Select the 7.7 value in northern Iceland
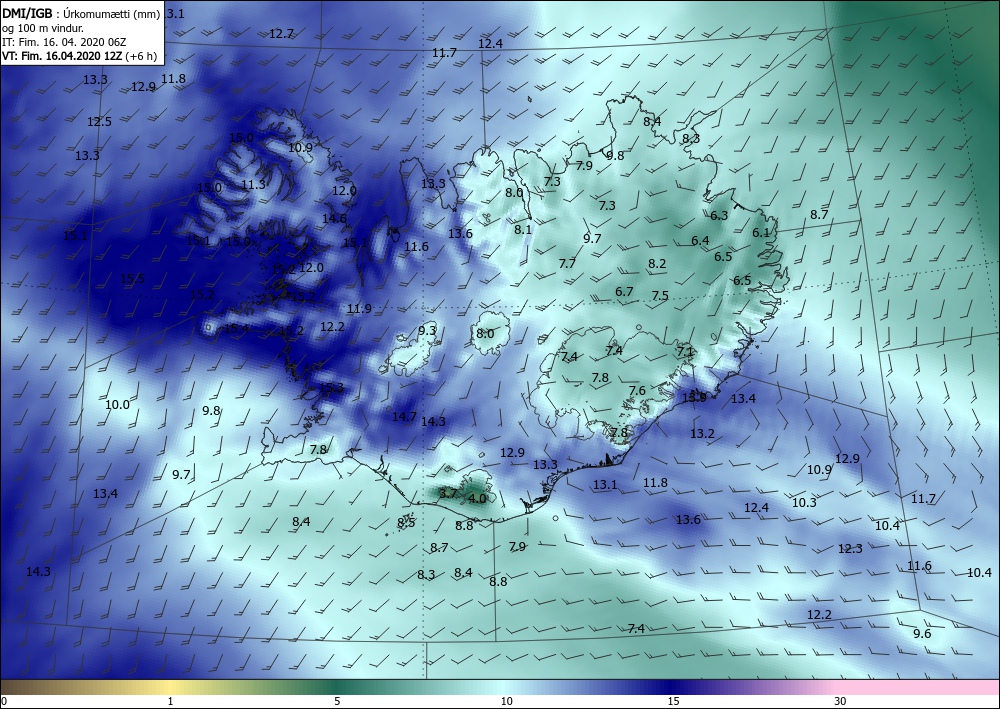The image size is (1000, 709). click(567, 263)
